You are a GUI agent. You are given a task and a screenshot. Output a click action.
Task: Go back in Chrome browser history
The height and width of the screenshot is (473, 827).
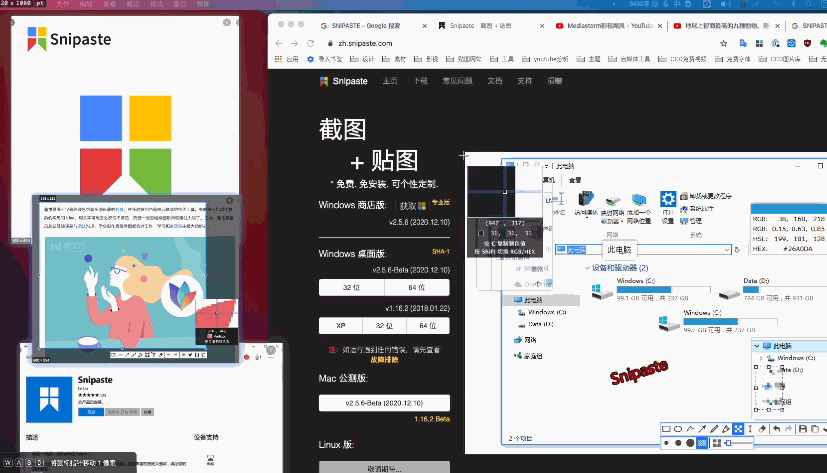(278, 43)
